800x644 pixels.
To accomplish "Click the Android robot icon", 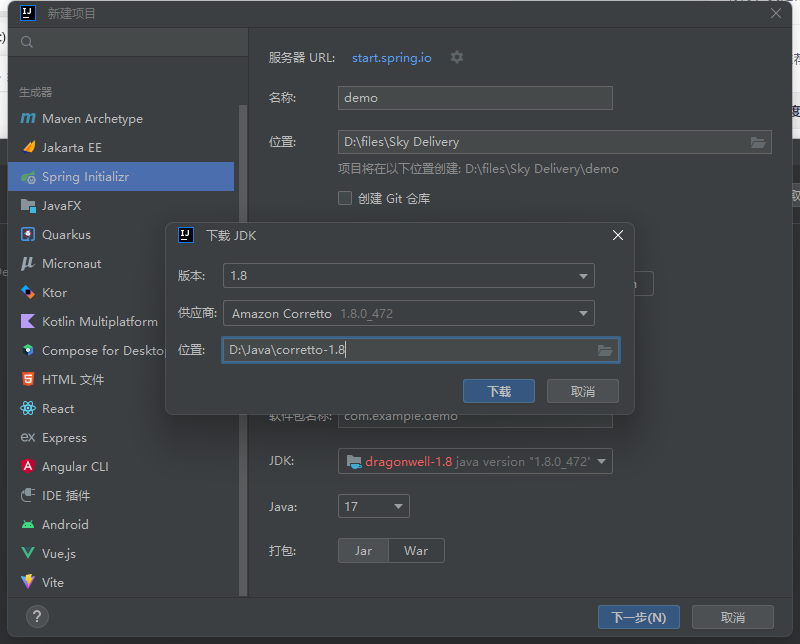I will 28,525.
